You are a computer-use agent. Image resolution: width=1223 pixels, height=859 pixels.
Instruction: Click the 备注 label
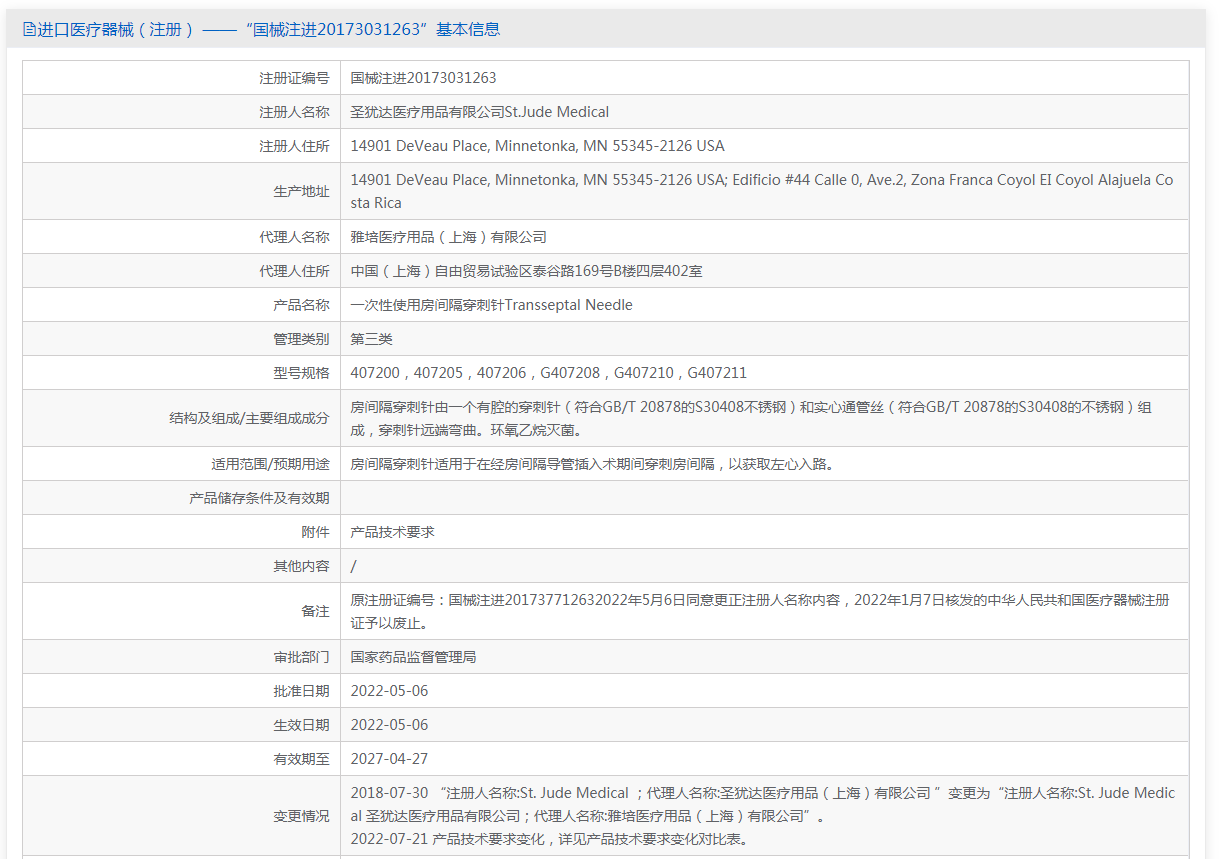315,611
